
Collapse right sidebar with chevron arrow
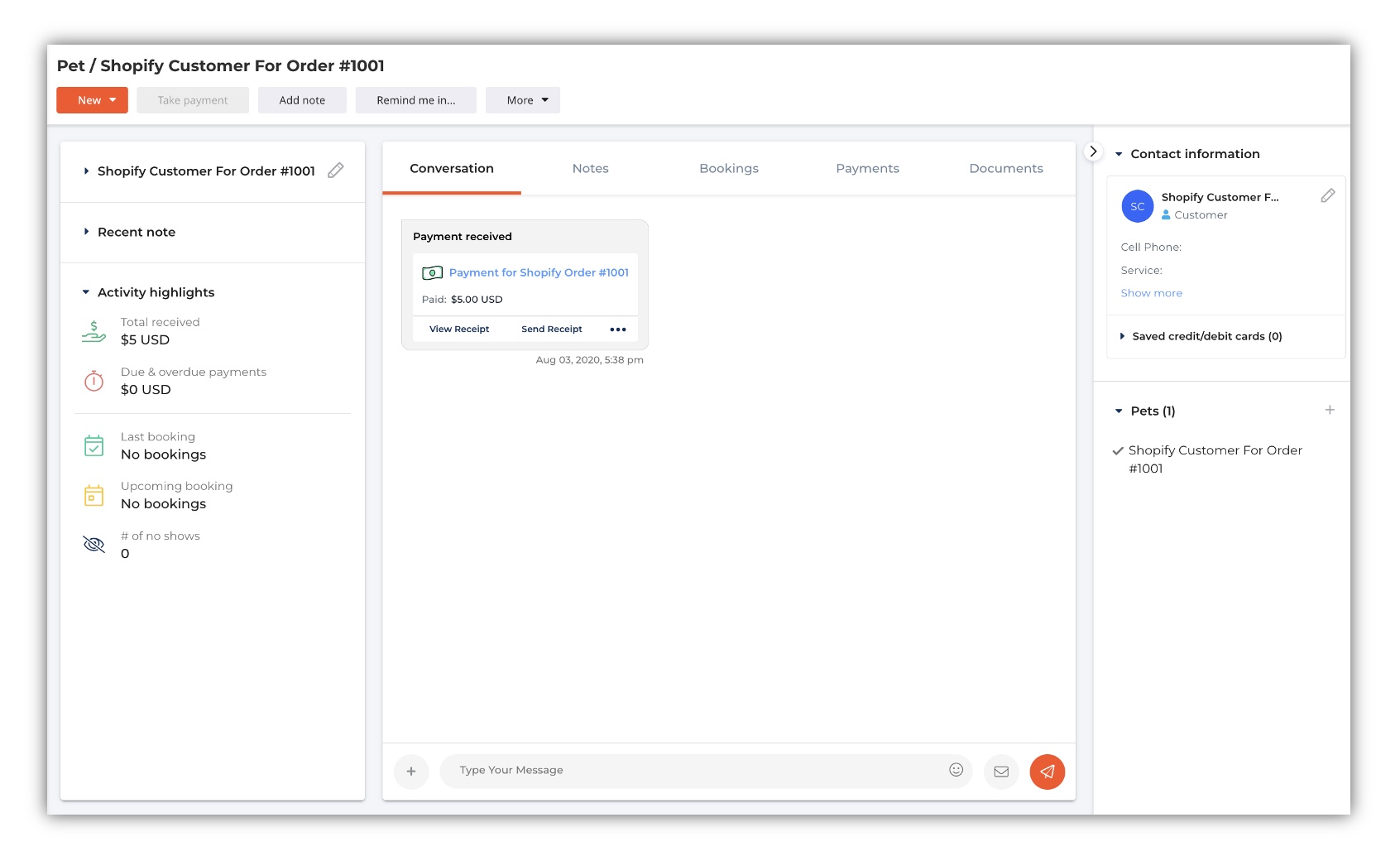(1093, 151)
